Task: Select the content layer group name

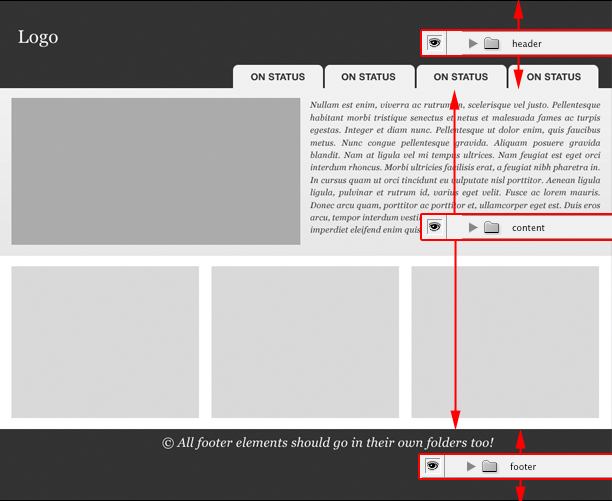Action: coord(528,228)
